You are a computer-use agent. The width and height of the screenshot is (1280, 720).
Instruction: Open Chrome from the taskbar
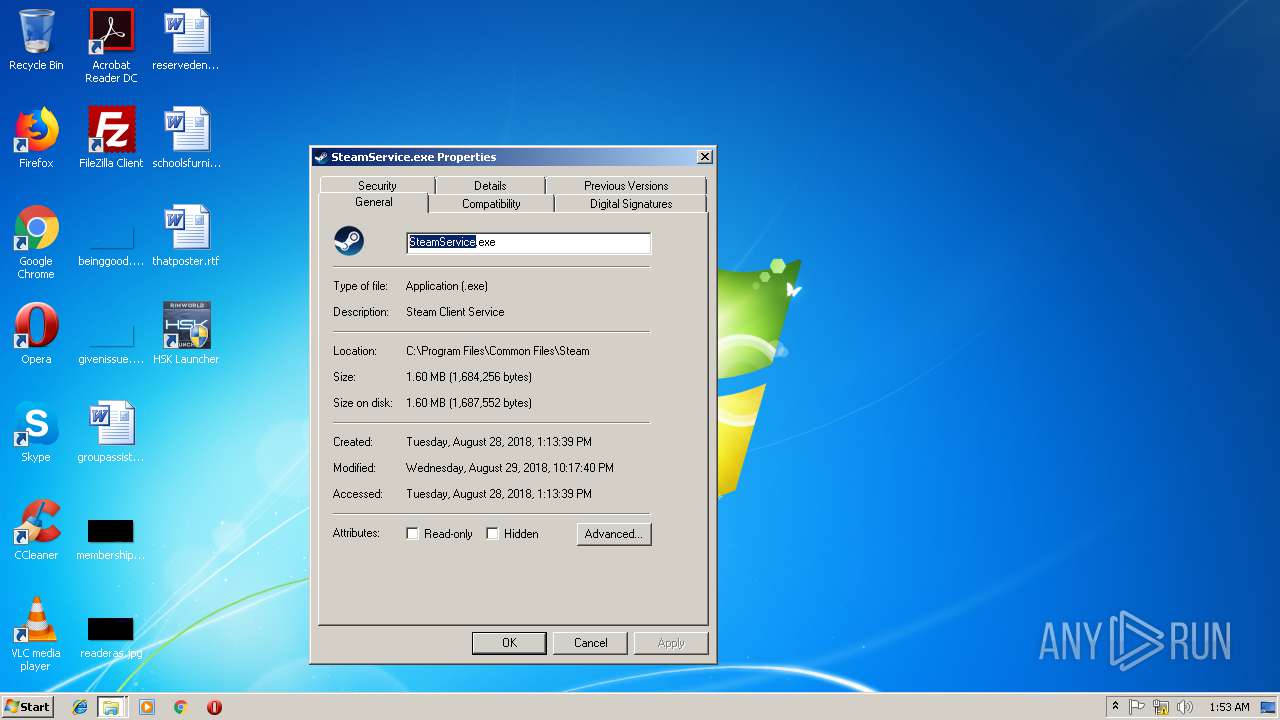click(181, 707)
